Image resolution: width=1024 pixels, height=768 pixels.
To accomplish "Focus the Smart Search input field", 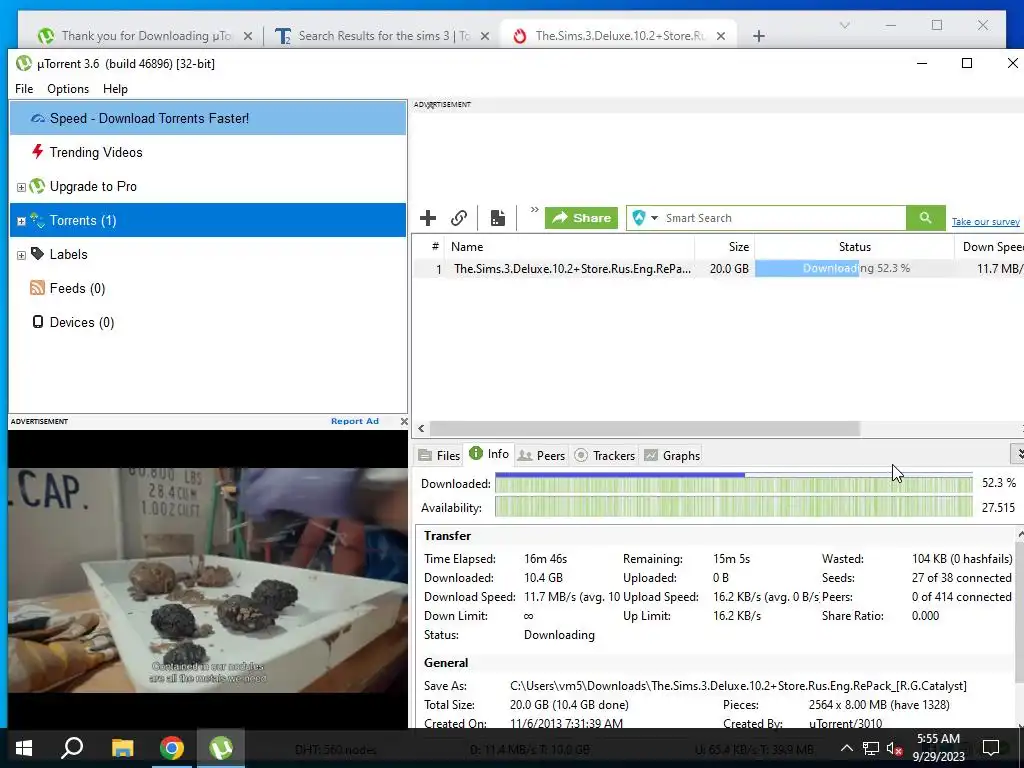I will point(784,217).
